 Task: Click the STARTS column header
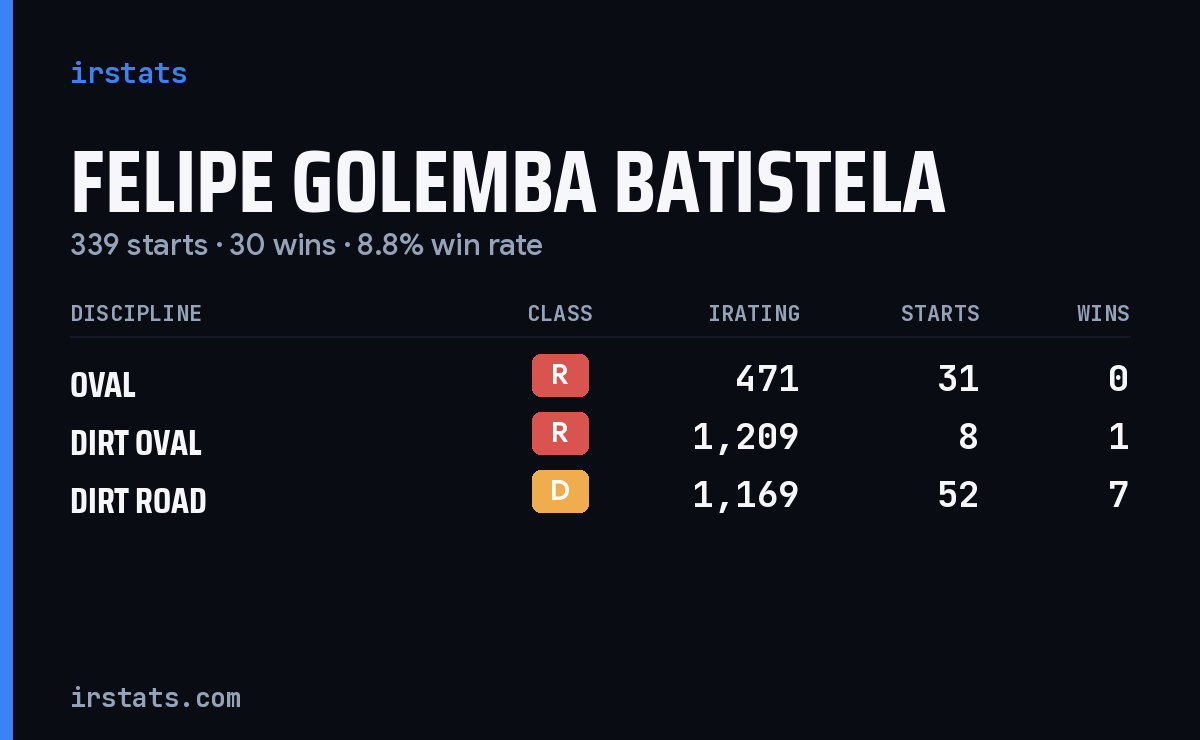[940, 314]
